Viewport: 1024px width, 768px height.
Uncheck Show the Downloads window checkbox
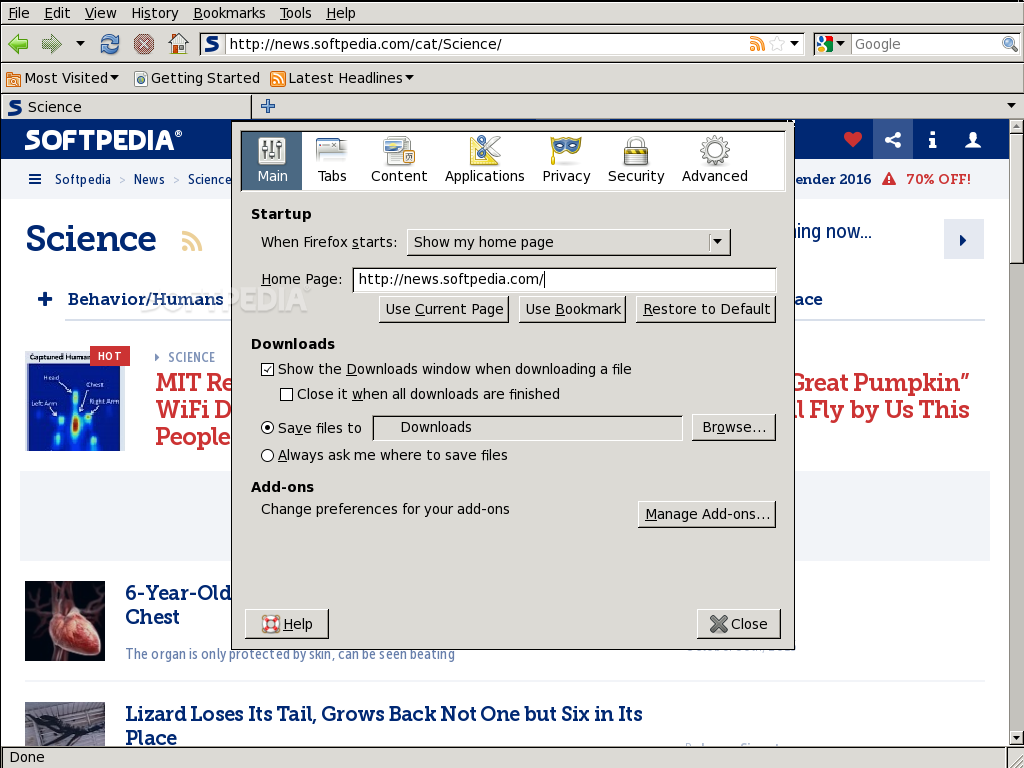click(x=267, y=370)
